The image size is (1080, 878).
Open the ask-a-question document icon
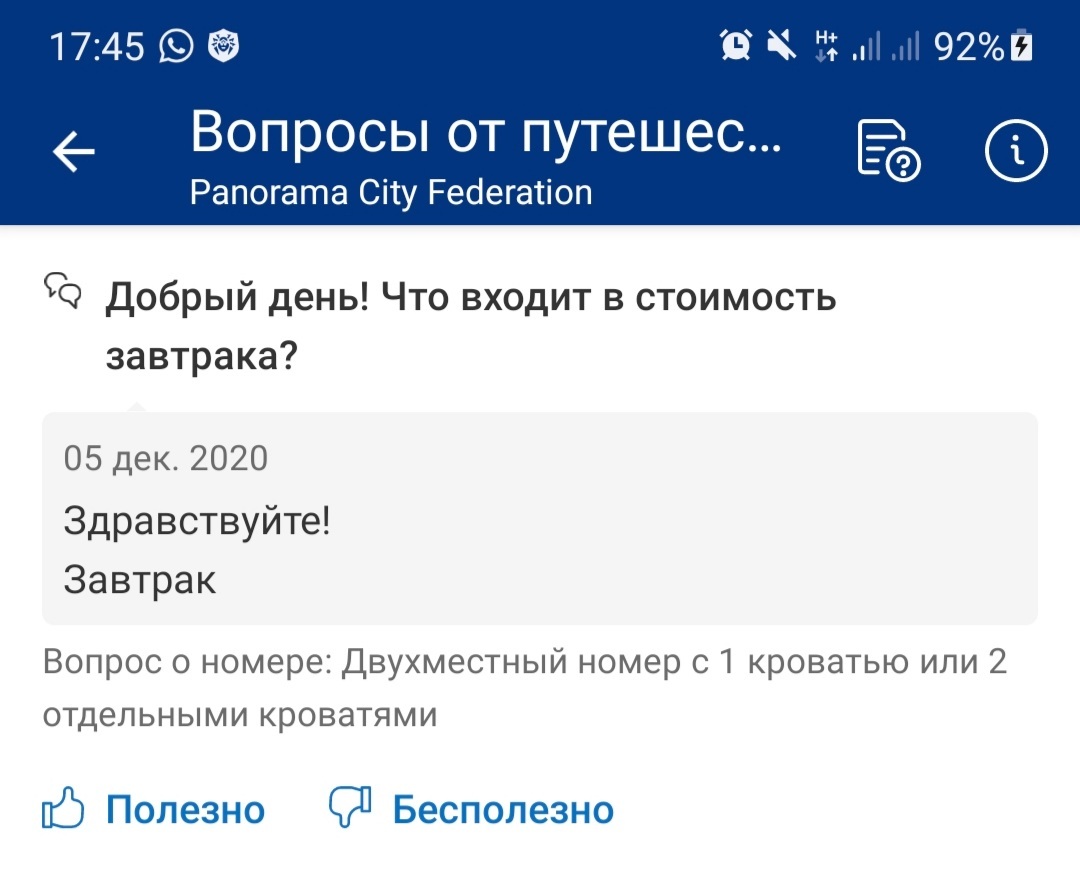click(889, 151)
